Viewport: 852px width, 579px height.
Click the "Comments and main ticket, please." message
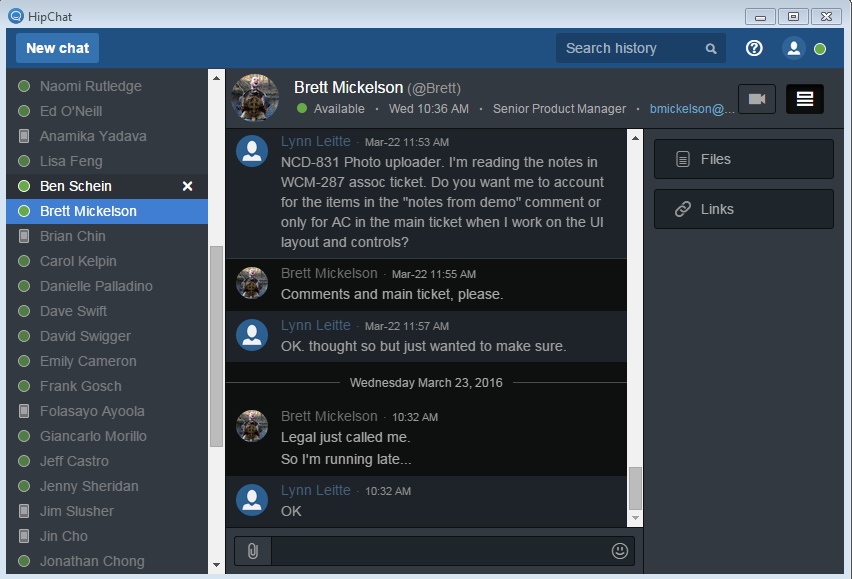(392, 294)
